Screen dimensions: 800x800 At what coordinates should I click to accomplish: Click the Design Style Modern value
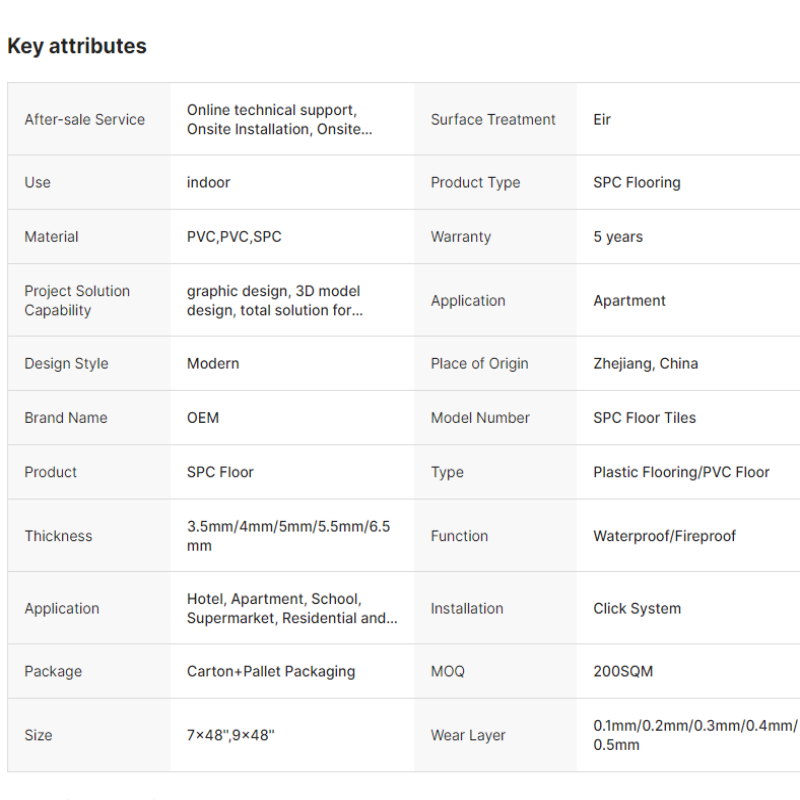pyautogui.click(x=213, y=364)
